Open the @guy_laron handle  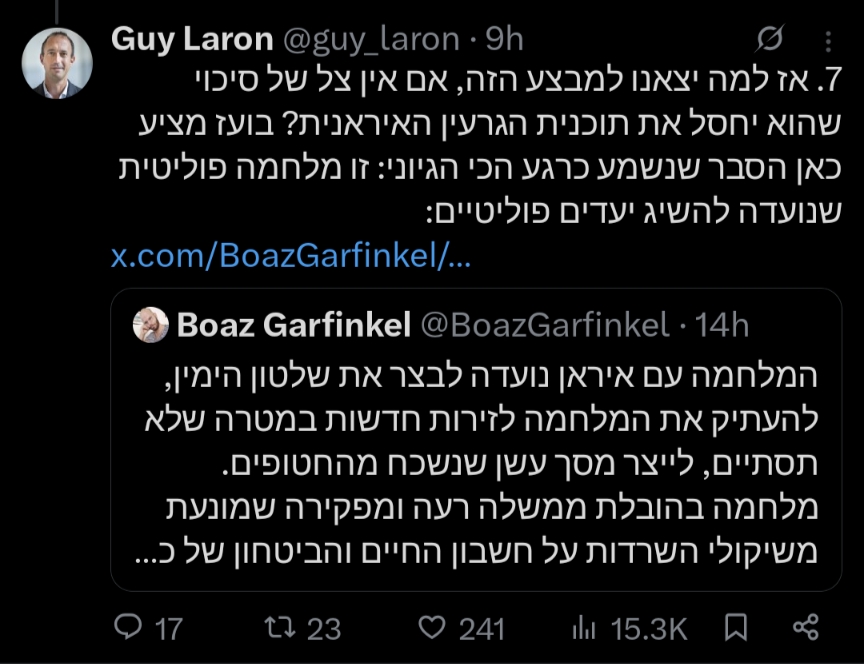364,39
